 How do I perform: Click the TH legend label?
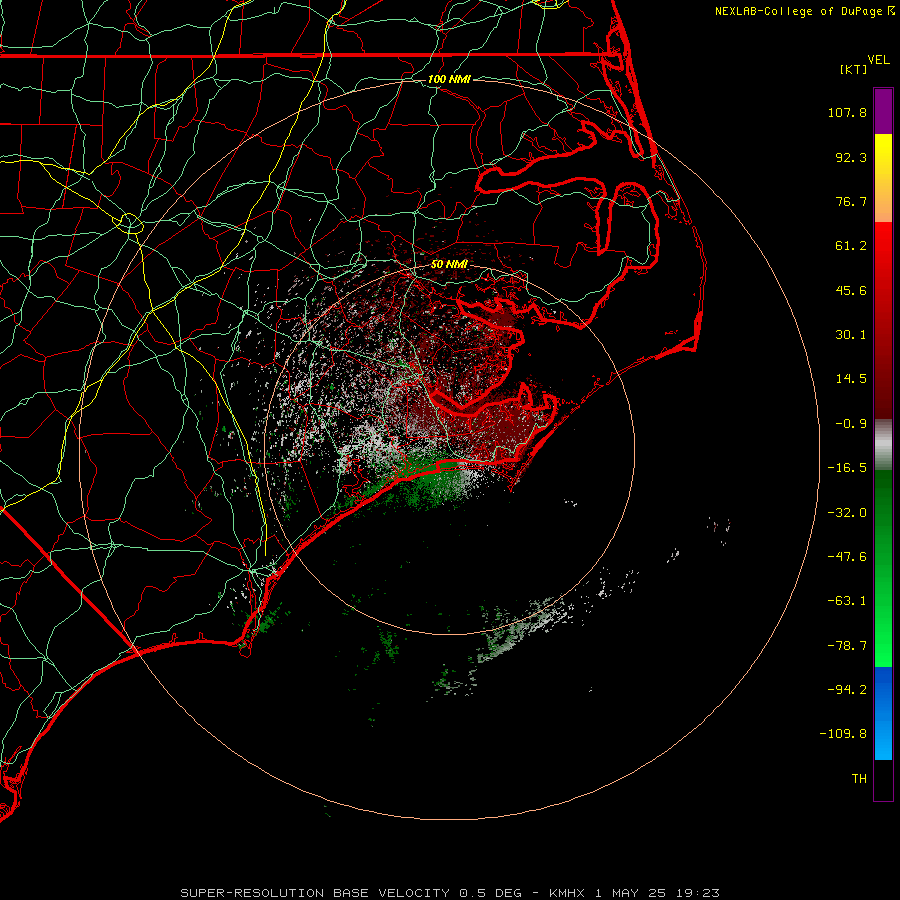tap(859, 779)
